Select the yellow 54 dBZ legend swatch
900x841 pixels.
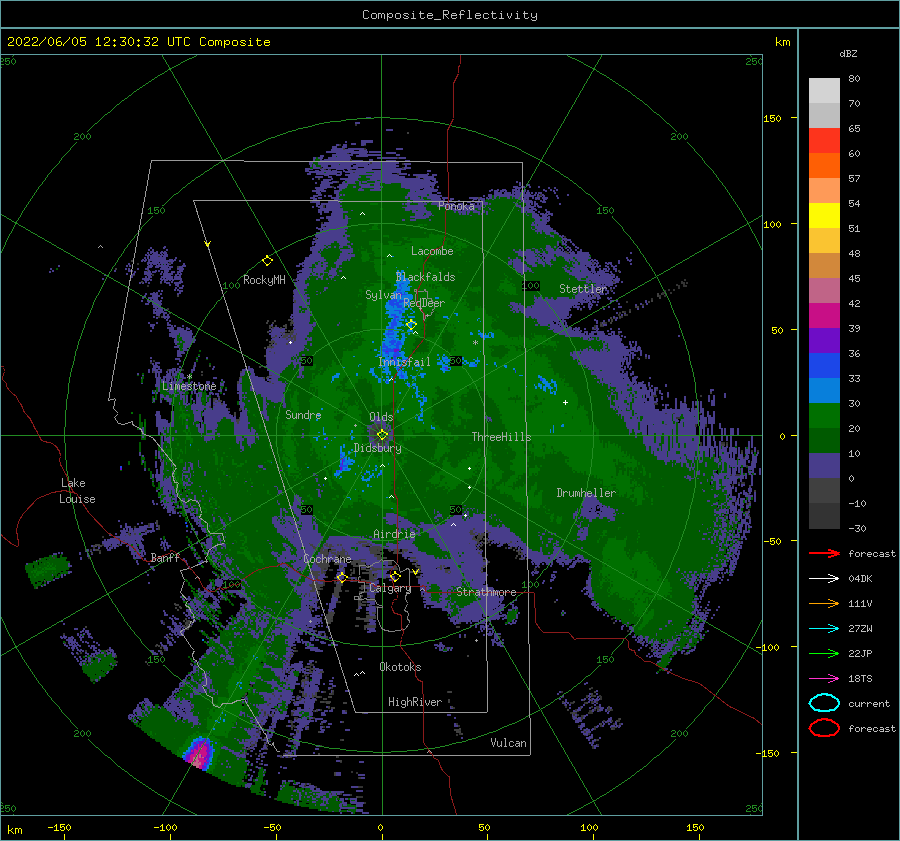824,216
